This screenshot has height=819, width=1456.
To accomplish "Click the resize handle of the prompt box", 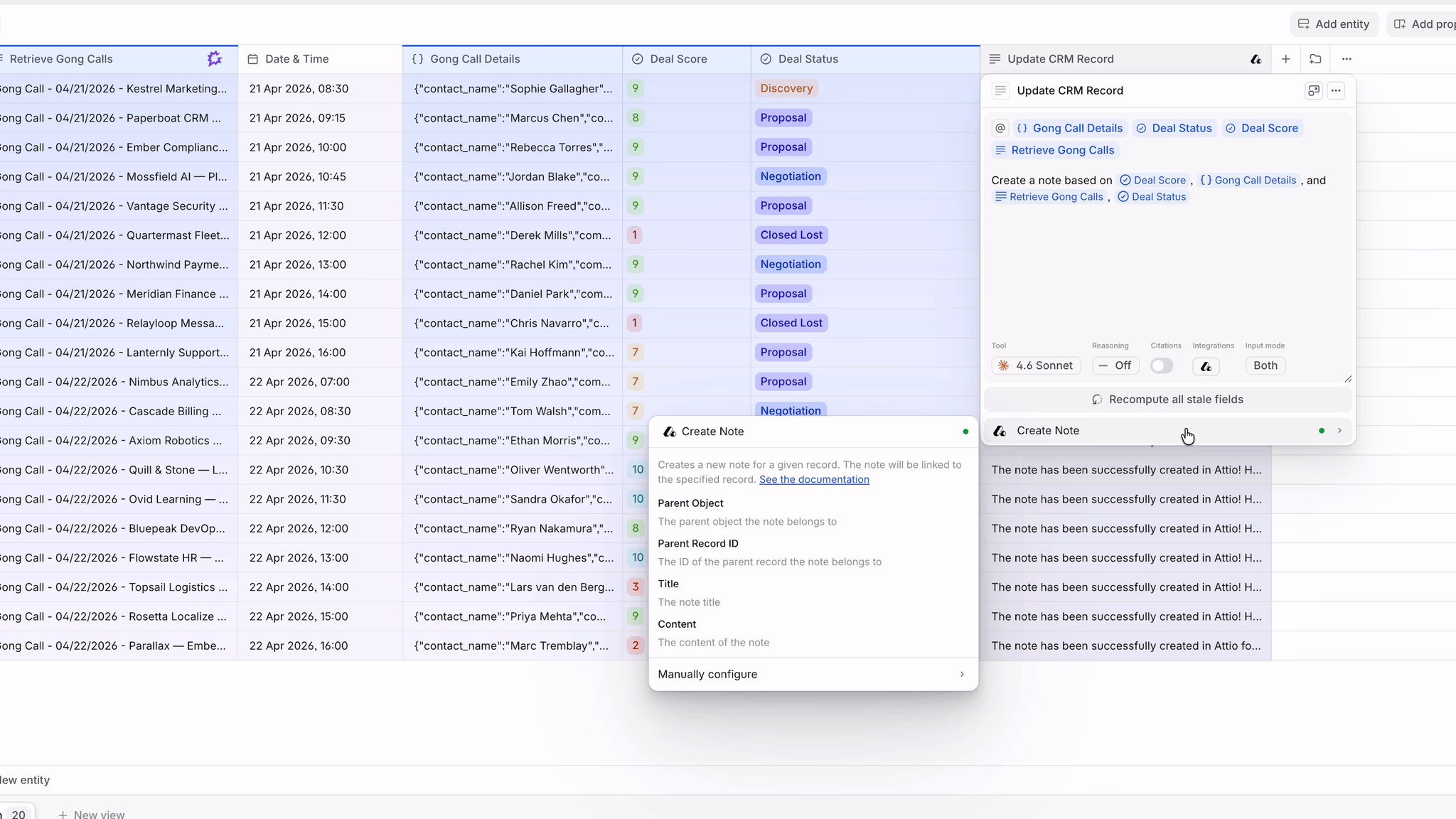I will point(1347,379).
